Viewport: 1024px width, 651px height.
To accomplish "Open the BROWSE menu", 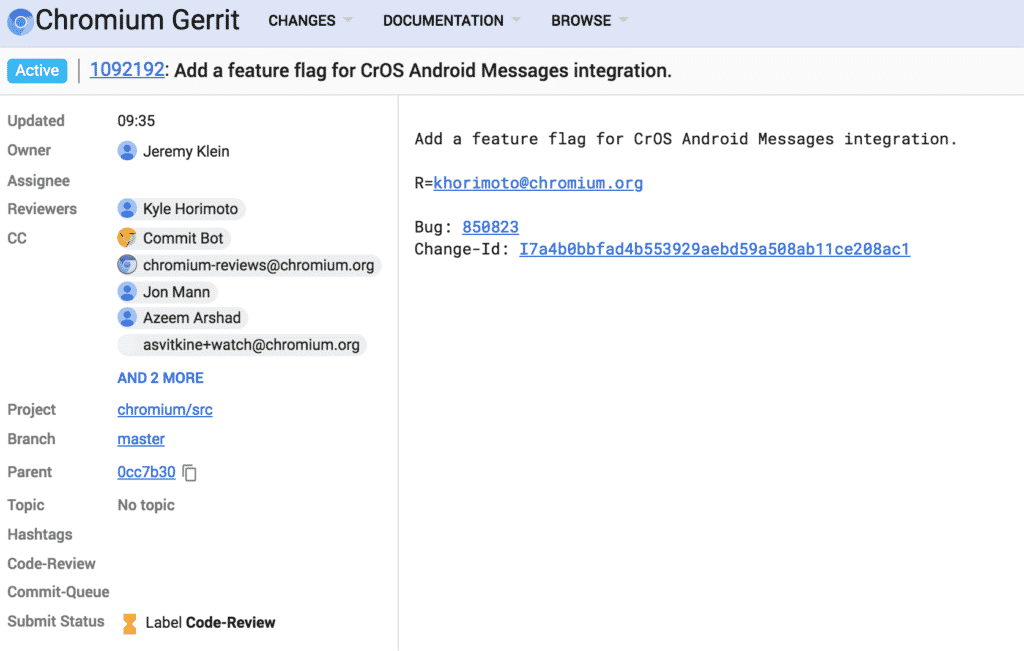I will tap(581, 20).
